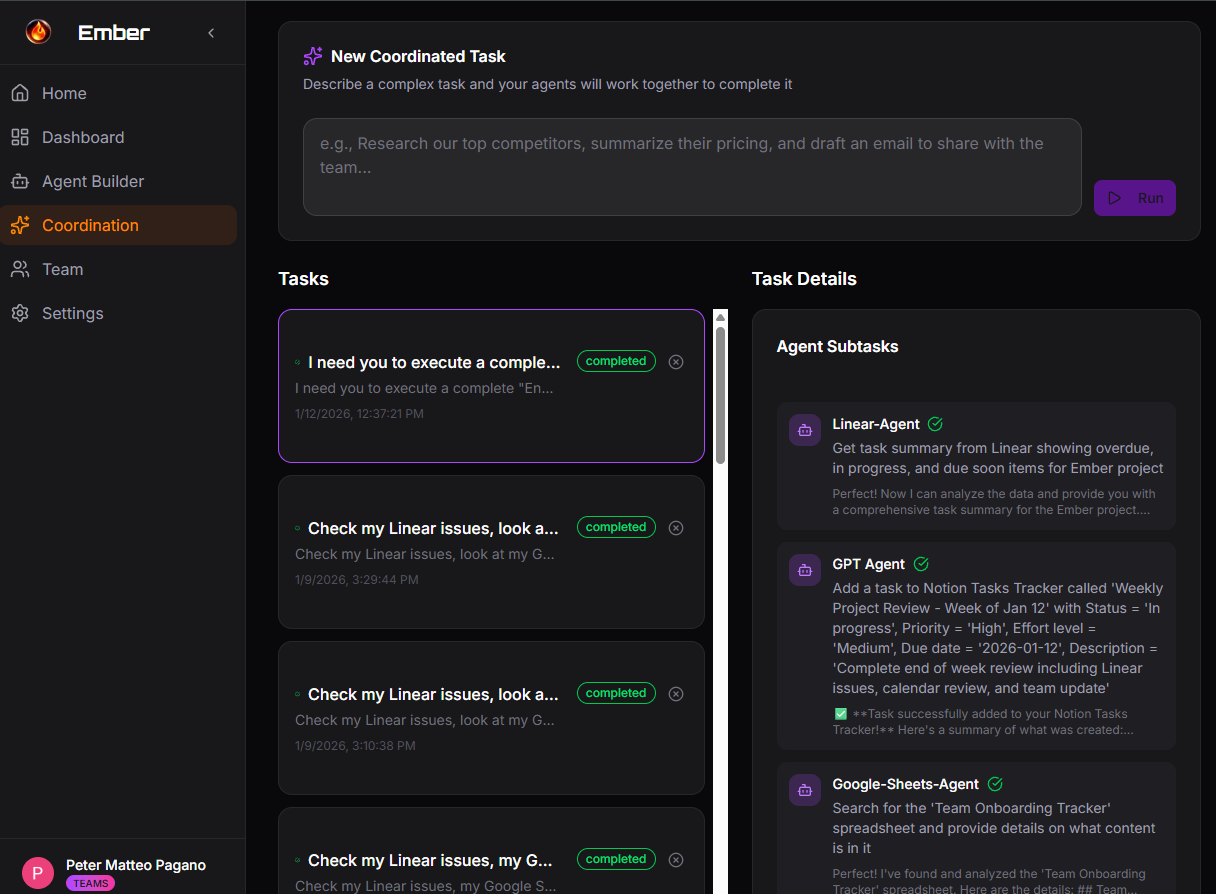Image resolution: width=1216 pixels, height=894 pixels.
Task: Click completed badge on the 3:10:38 PM task
Action: point(616,693)
